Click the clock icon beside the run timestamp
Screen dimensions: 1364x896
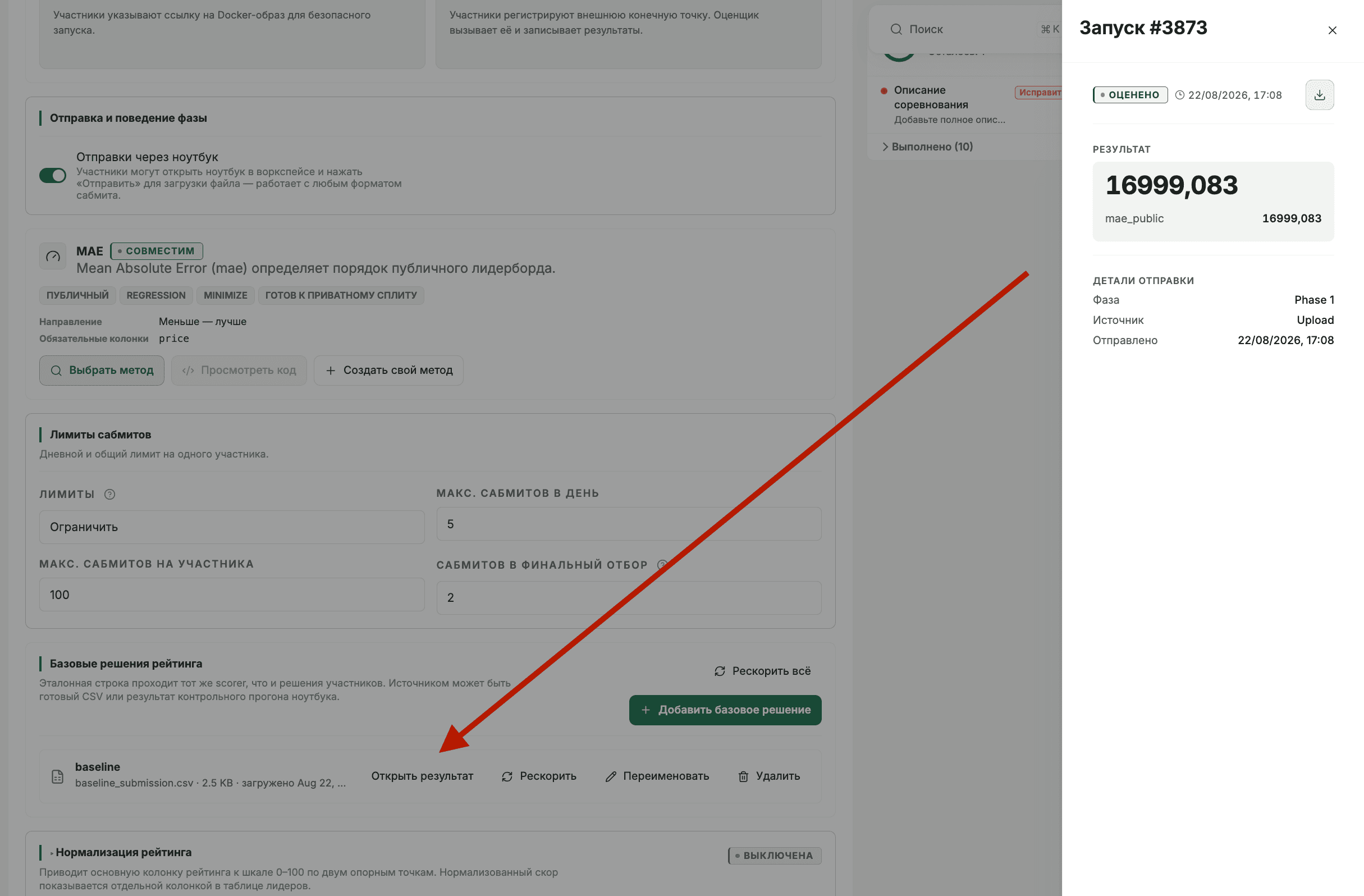[1179, 95]
